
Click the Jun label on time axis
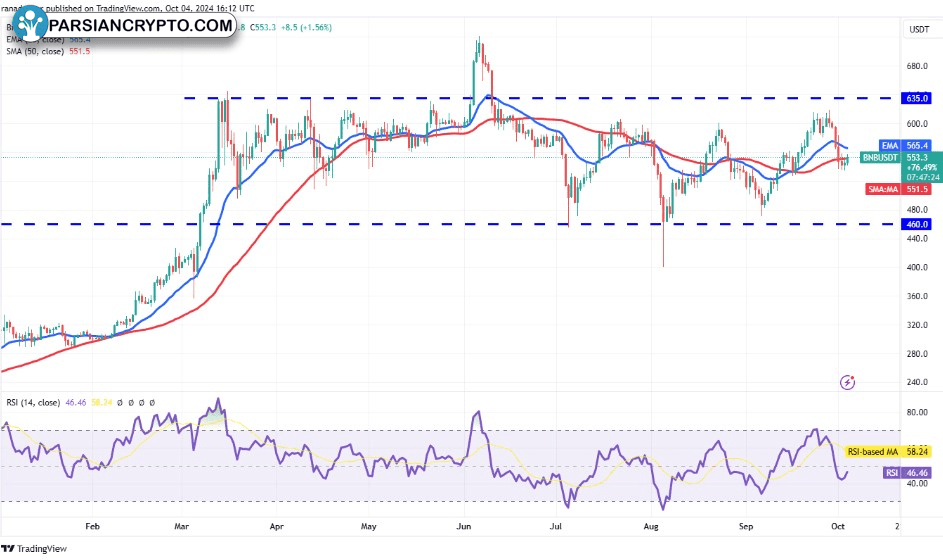click(464, 526)
